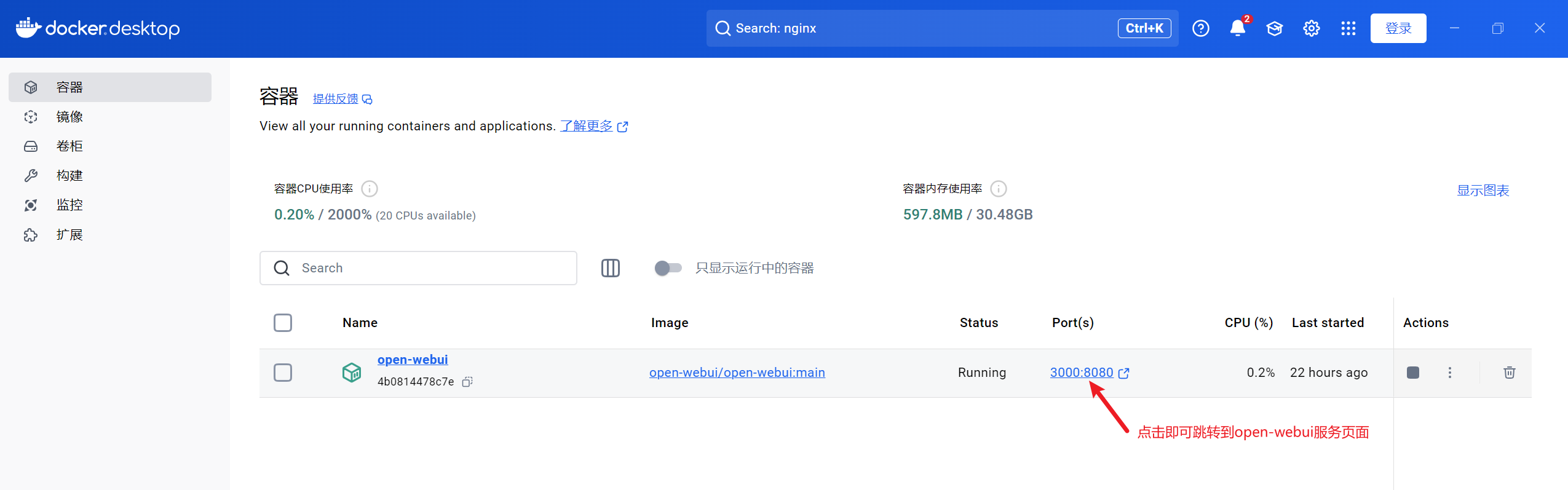Click the 提供反馈 link
The image size is (1568, 490).
click(335, 99)
